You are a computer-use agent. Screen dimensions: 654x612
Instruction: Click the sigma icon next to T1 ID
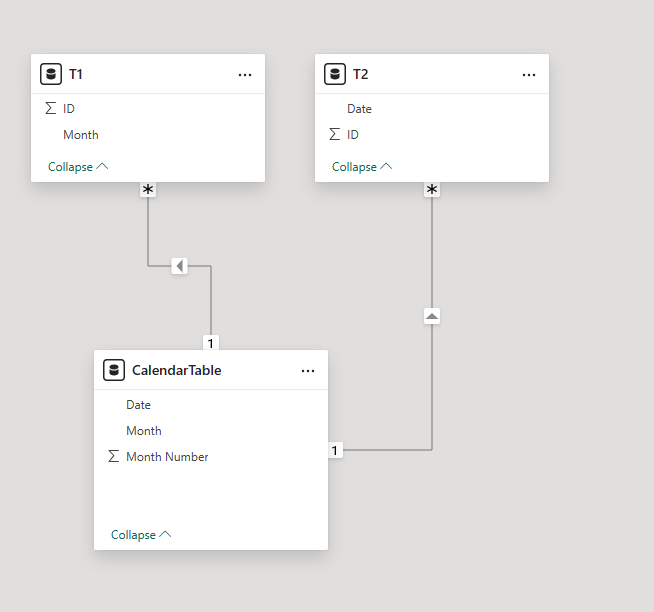point(50,108)
